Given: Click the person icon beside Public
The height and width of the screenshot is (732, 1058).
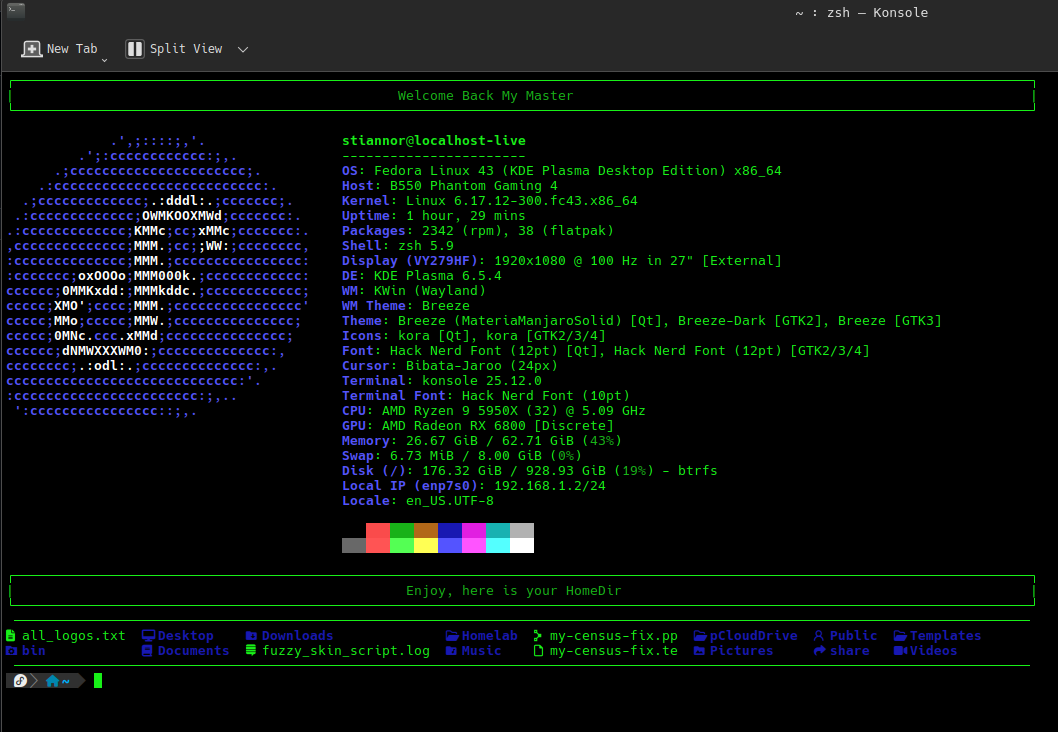Looking at the screenshot, I should [x=819, y=636].
